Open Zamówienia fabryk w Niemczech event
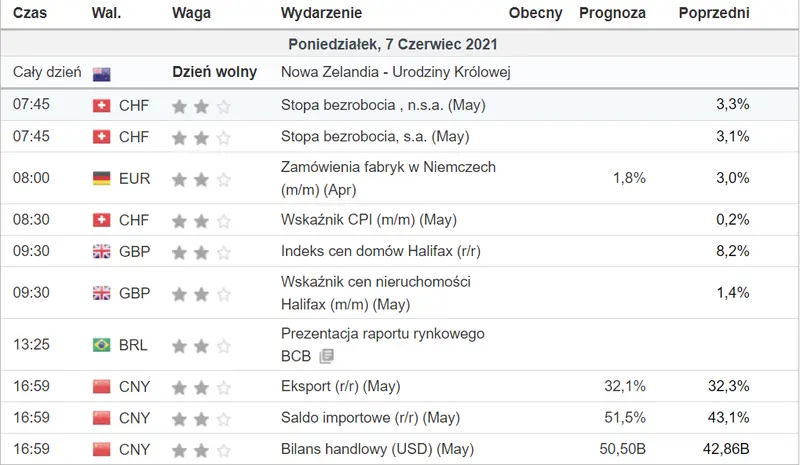The image size is (800, 465). (388, 178)
